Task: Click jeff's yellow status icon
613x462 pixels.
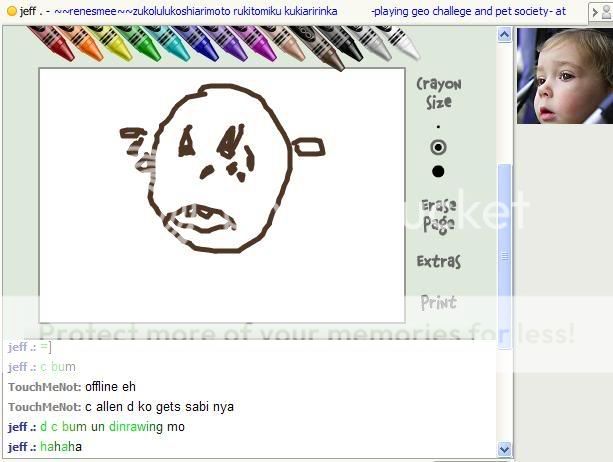Action: (x=12, y=11)
